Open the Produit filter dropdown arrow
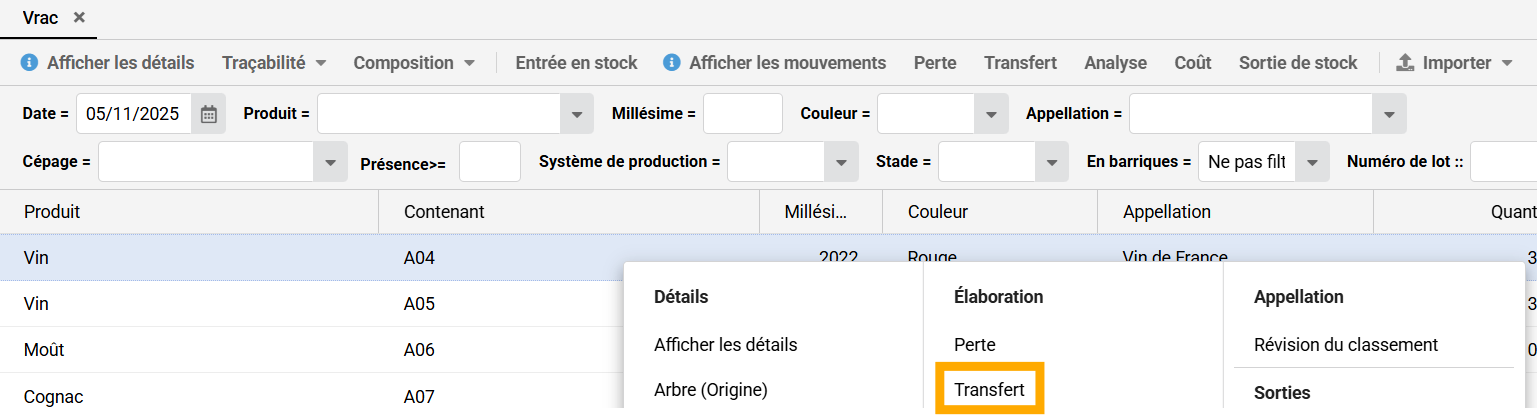This screenshot has width=1537, height=415. (x=576, y=114)
